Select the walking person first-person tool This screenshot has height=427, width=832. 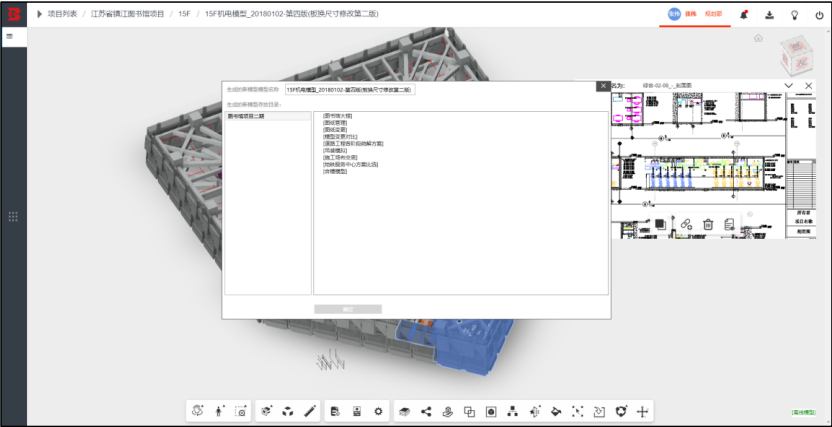(219, 411)
